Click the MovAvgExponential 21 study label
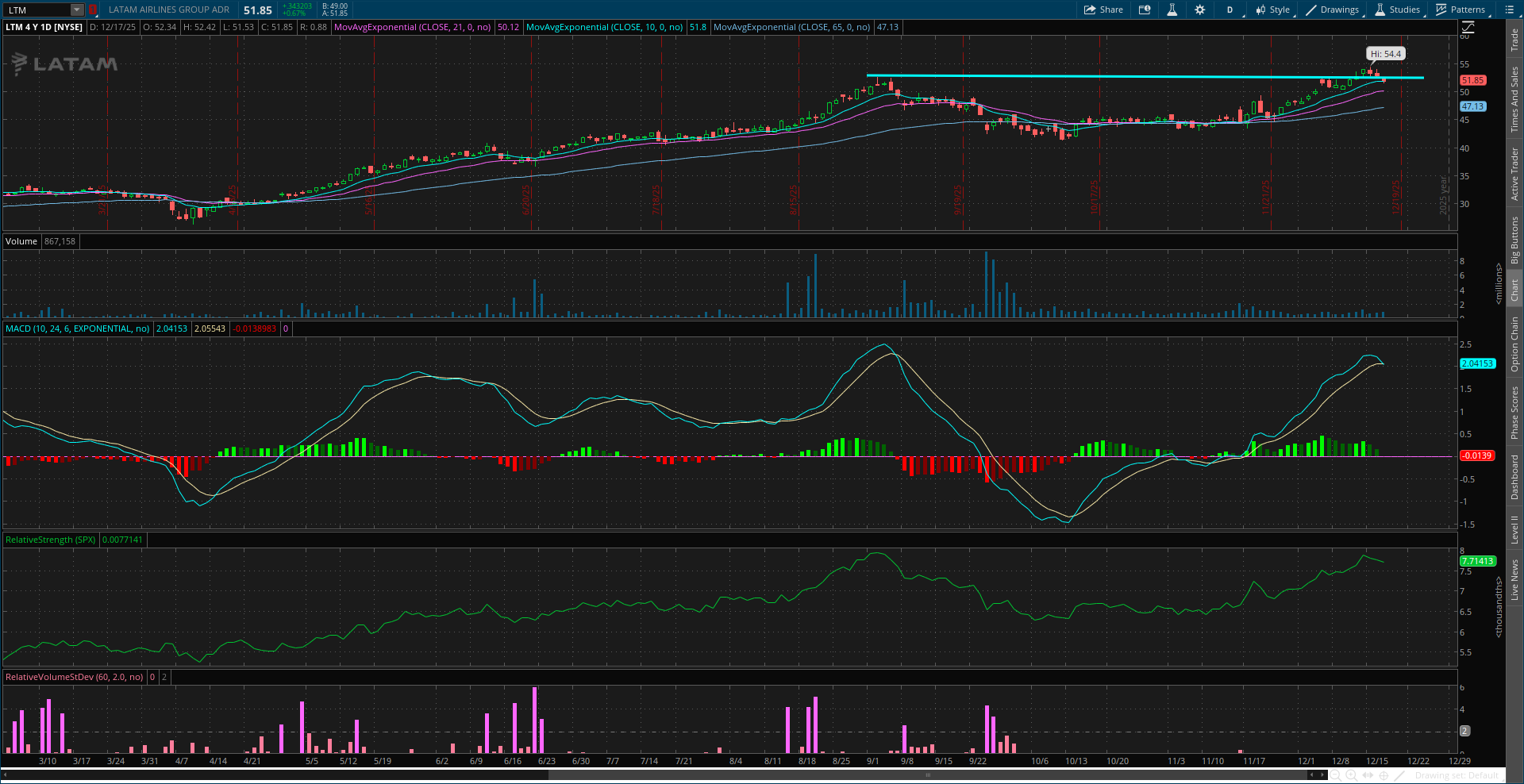 point(412,27)
